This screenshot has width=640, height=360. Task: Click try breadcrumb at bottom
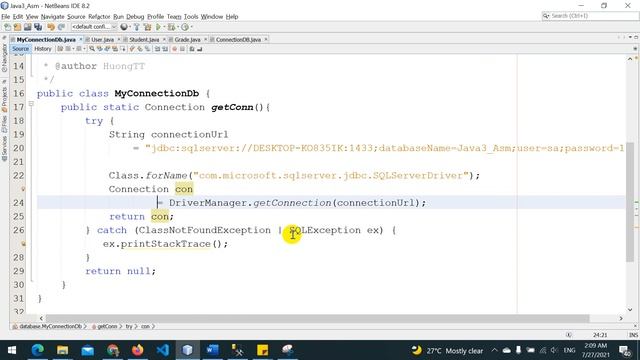point(129,327)
